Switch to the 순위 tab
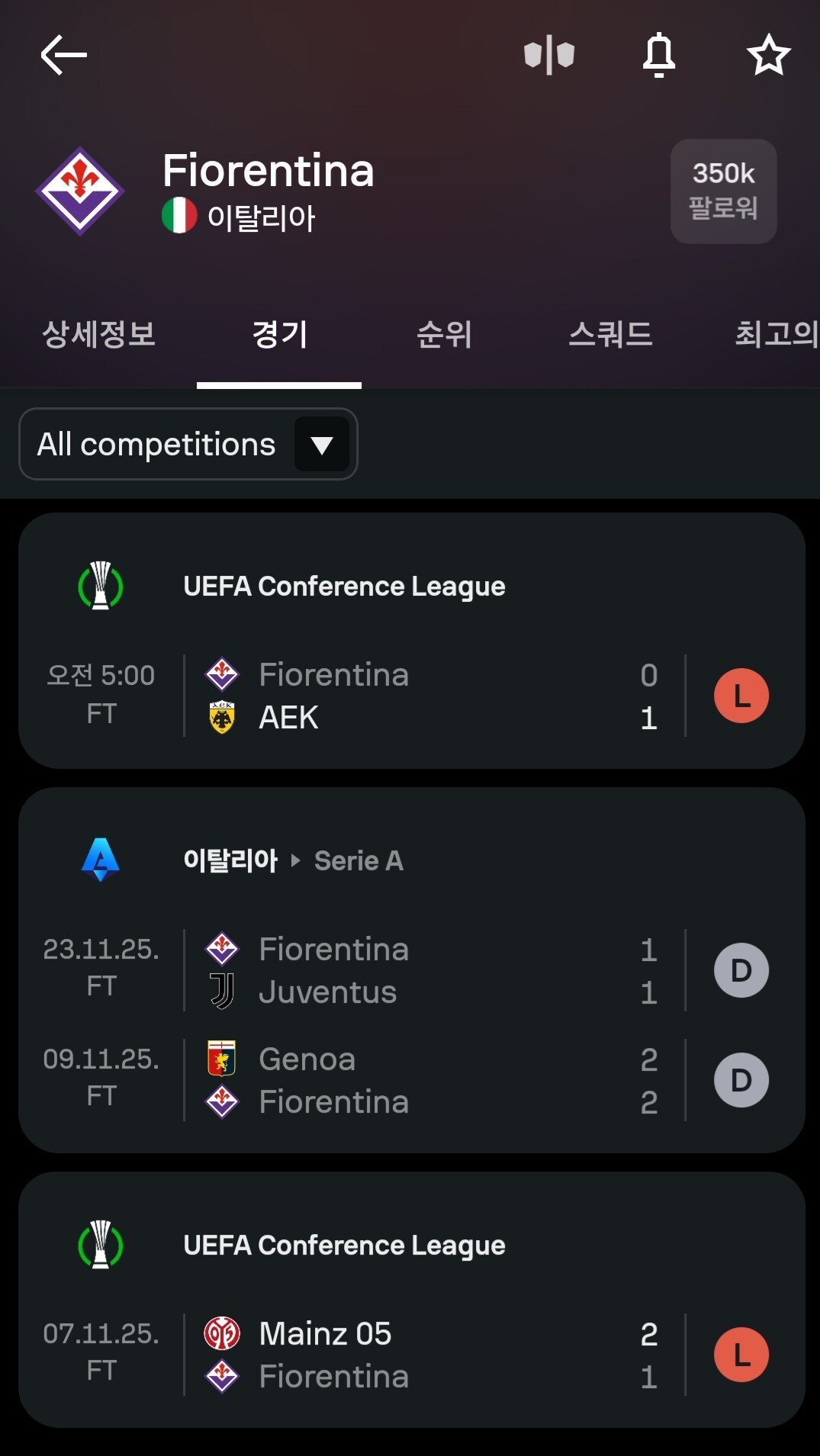 [444, 334]
